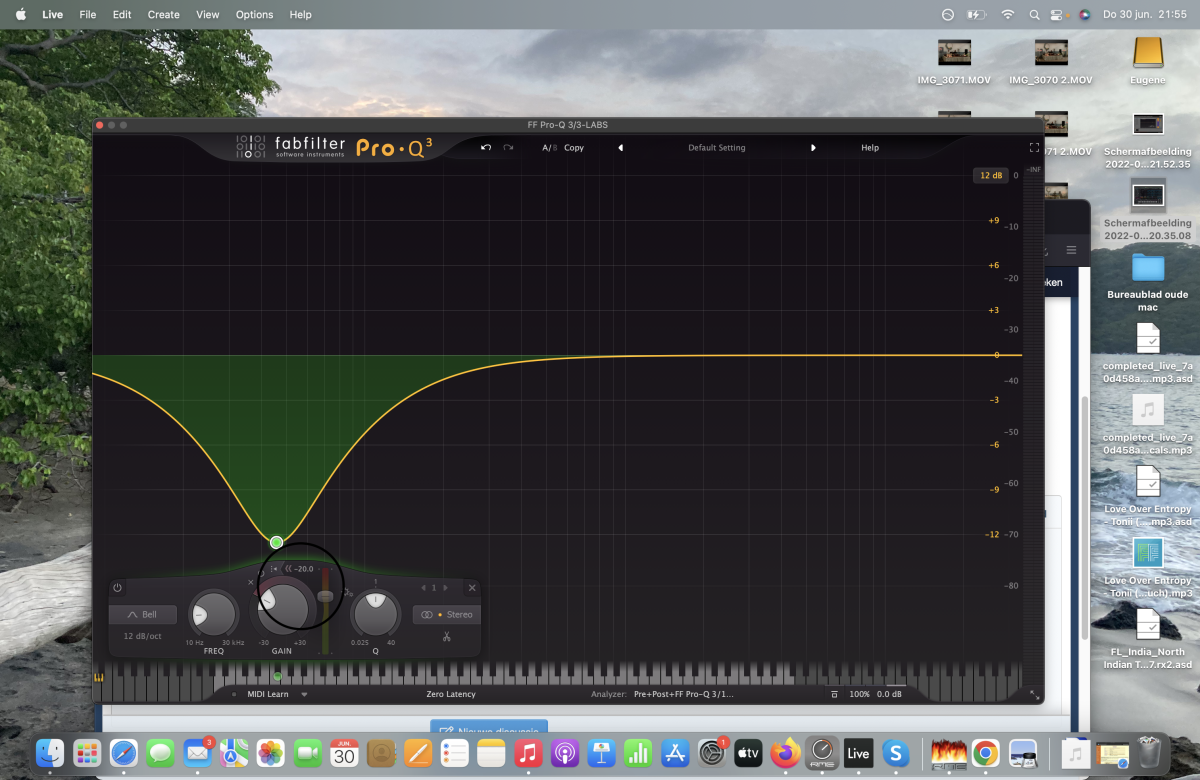Select the Eugene drive on desktop
The height and width of the screenshot is (780, 1200).
tap(1148, 61)
